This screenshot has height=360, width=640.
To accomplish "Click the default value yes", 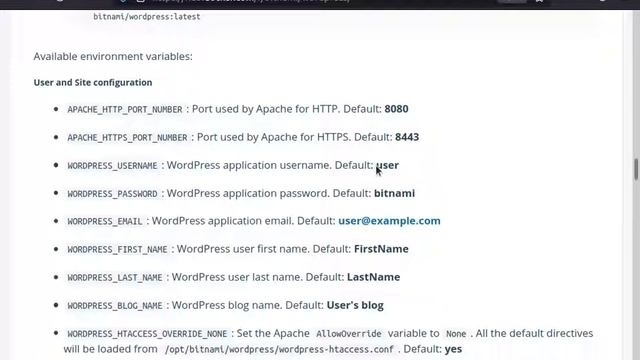I will tap(453, 349).
